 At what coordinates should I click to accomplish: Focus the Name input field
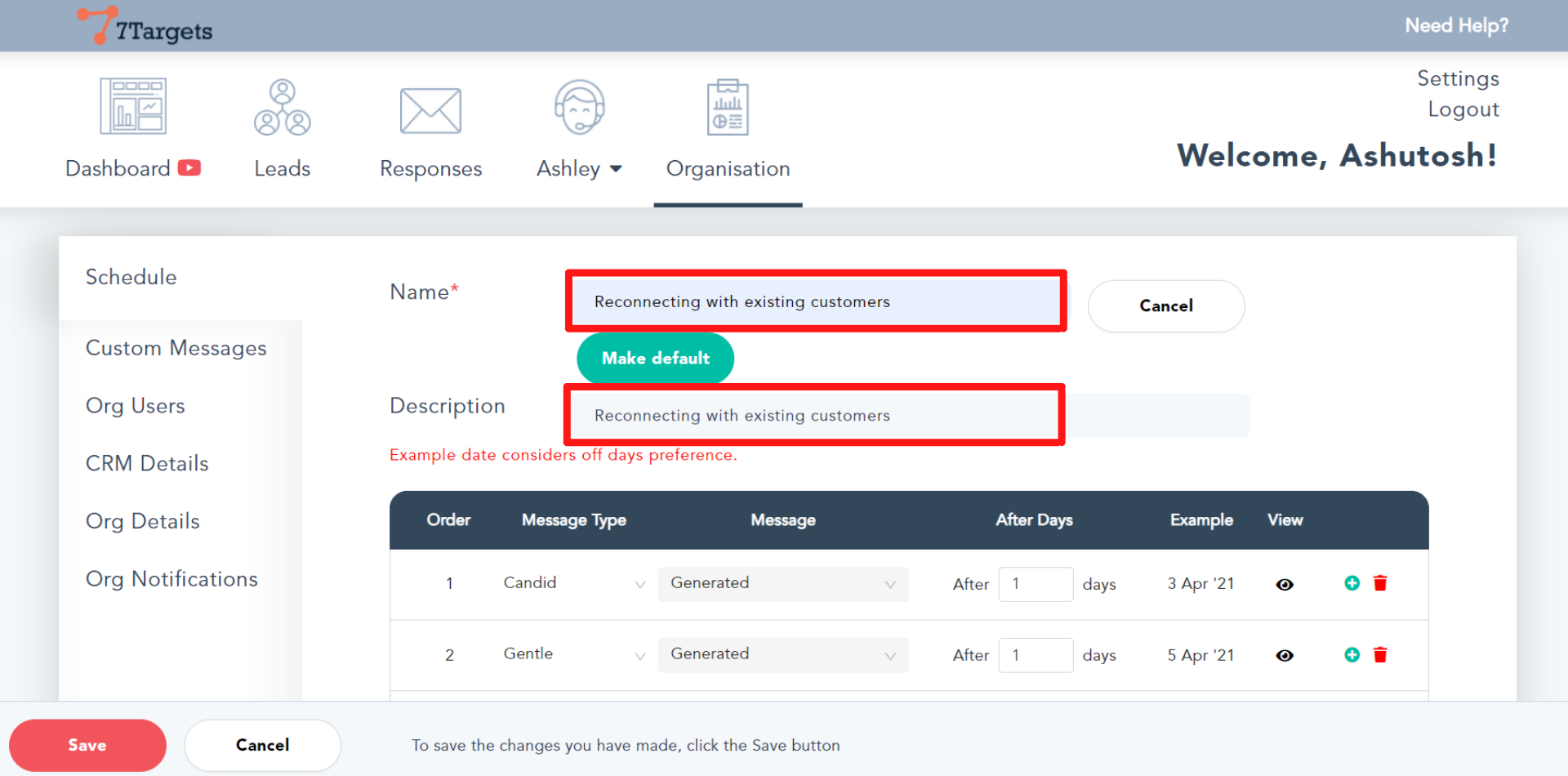pyautogui.click(x=816, y=301)
